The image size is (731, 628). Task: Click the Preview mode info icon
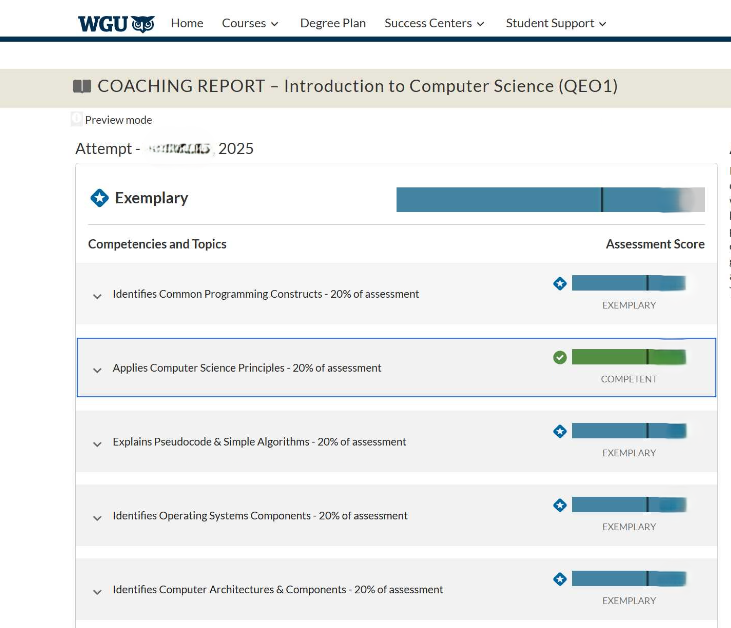(77, 119)
